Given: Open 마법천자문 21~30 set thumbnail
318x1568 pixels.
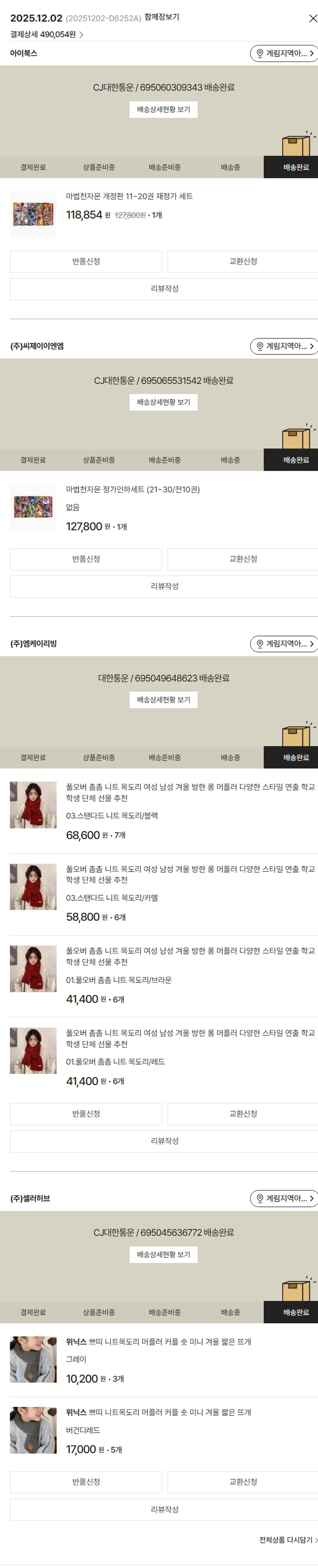Looking at the screenshot, I should [x=33, y=508].
